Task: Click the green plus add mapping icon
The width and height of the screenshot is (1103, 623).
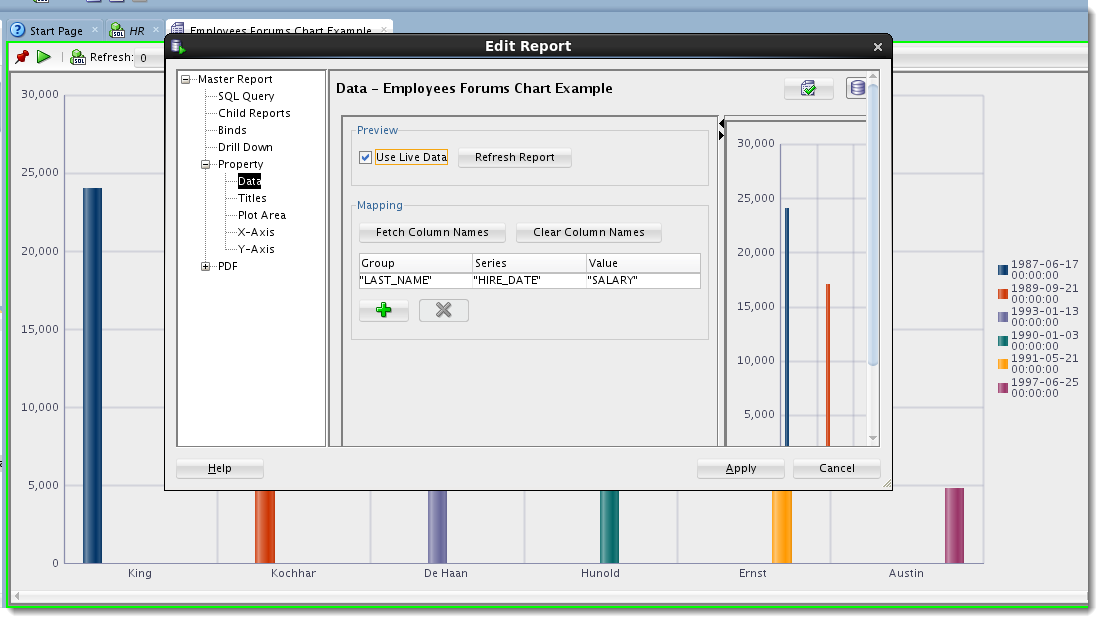Action: coord(383,310)
